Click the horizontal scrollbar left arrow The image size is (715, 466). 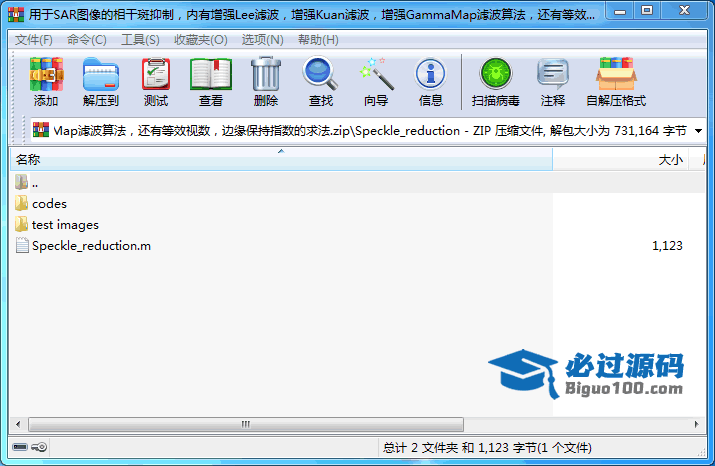18,425
